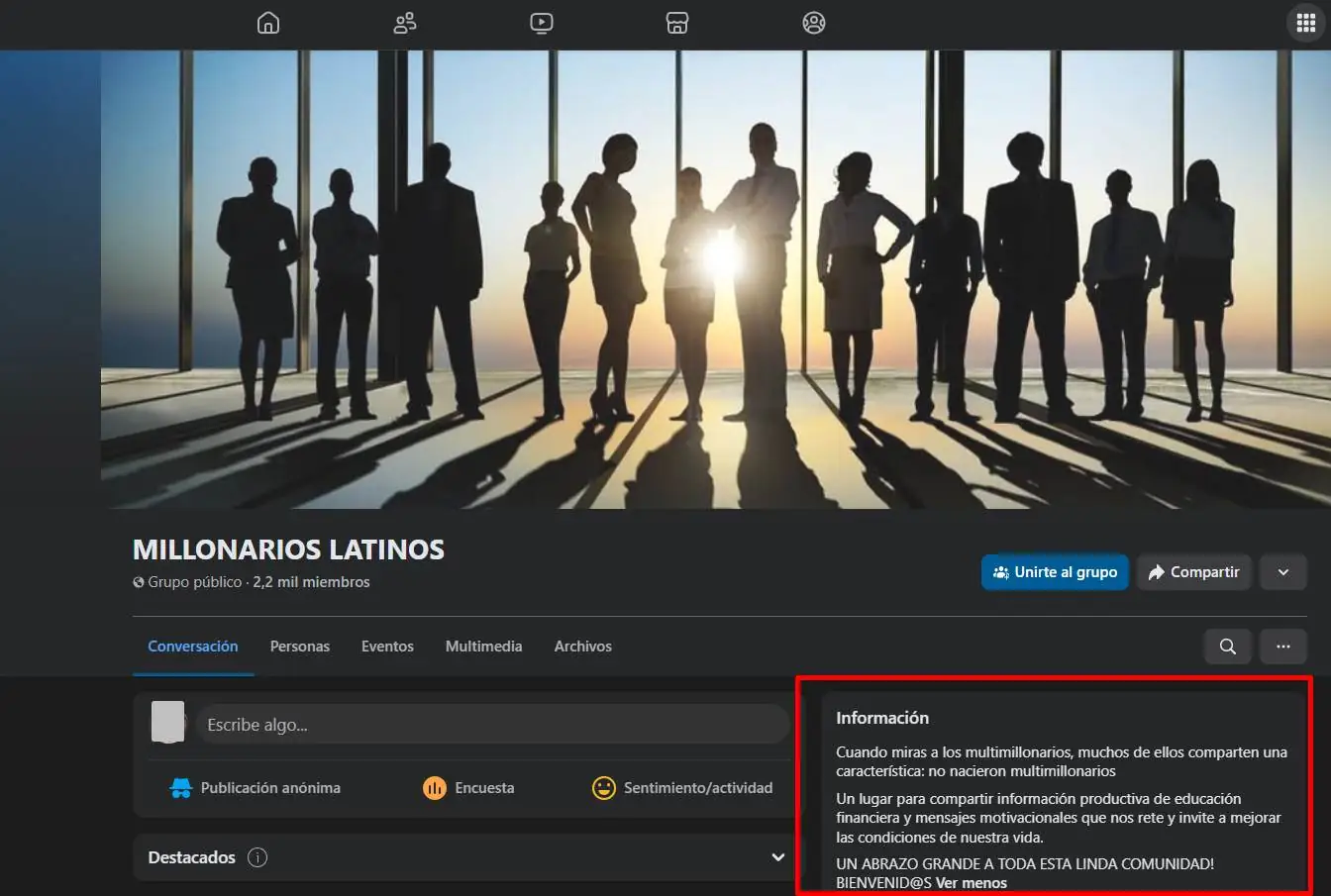Click the Escribe algo post field
1331x896 pixels.
click(492, 724)
